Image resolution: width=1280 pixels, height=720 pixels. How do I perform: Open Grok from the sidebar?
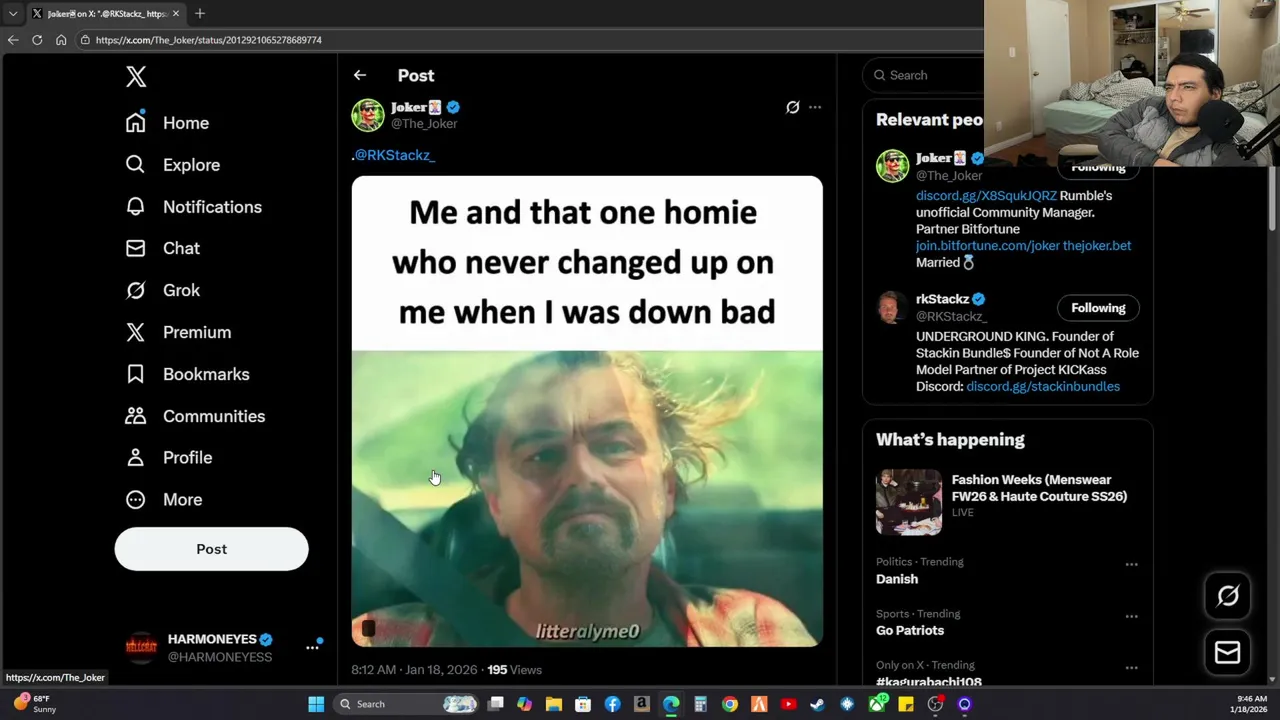pos(162,290)
